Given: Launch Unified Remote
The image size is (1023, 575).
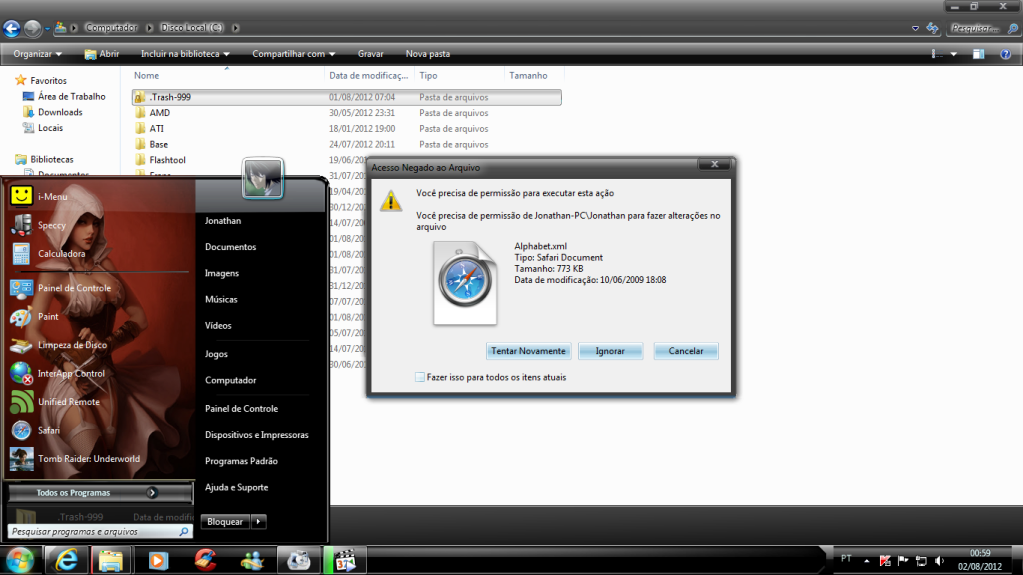Looking at the screenshot, I should tap(68, 401).
